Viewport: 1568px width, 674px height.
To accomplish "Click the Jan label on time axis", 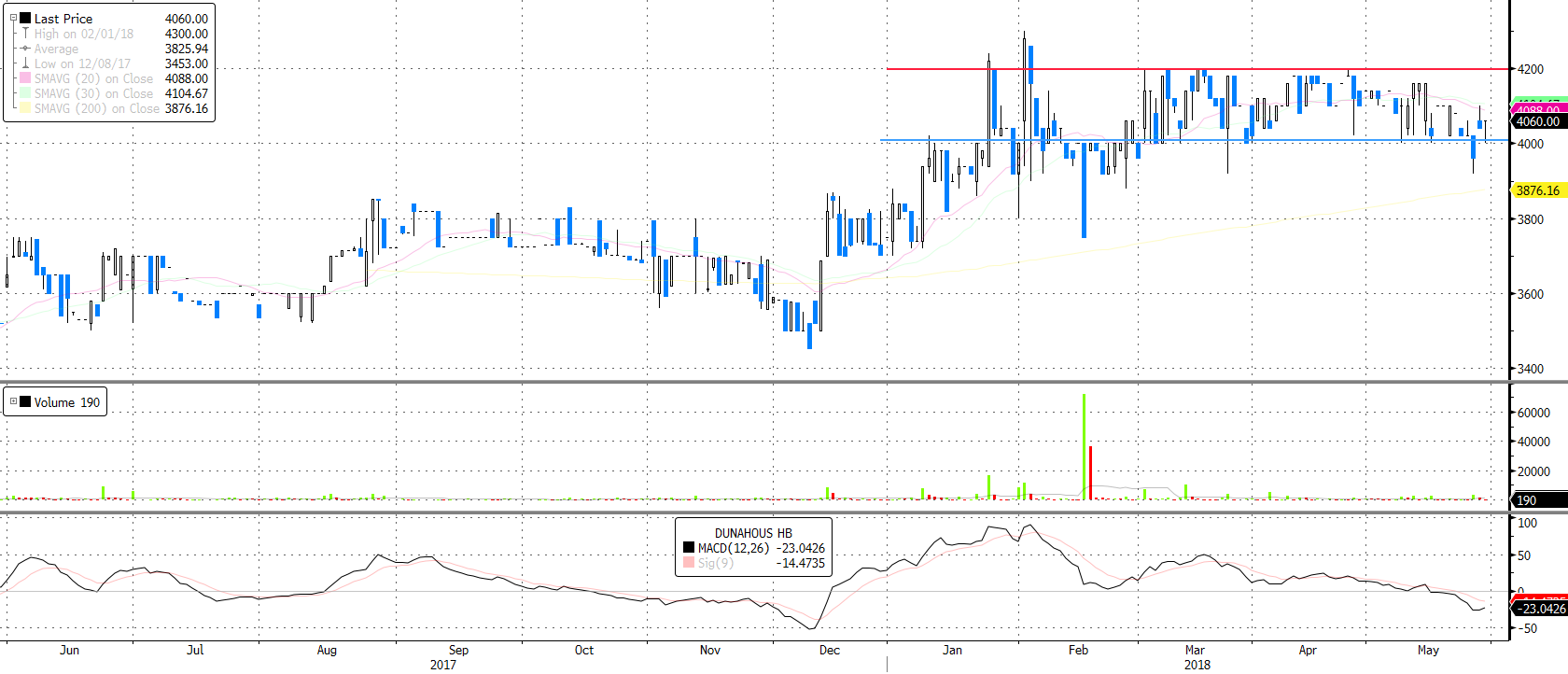I will tap(952, 650).
